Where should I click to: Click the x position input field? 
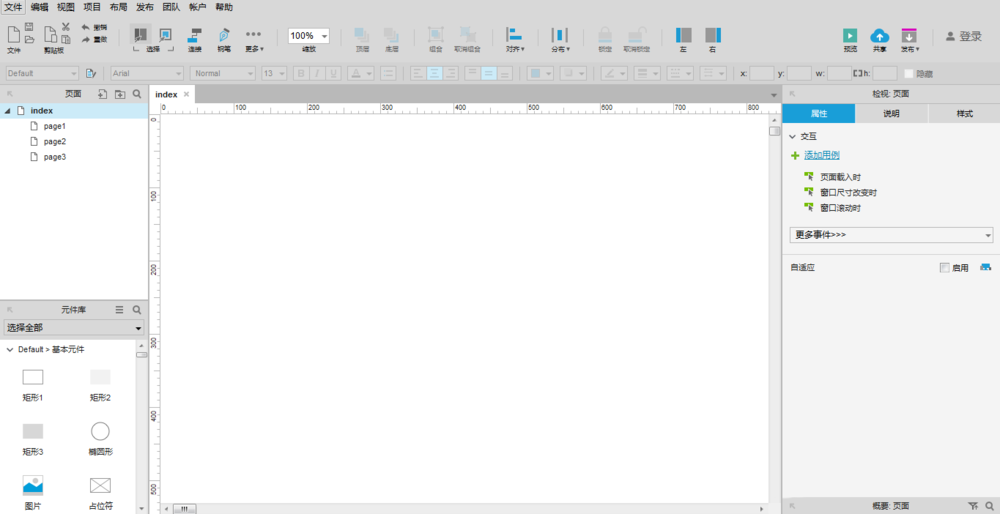[761, 73]
